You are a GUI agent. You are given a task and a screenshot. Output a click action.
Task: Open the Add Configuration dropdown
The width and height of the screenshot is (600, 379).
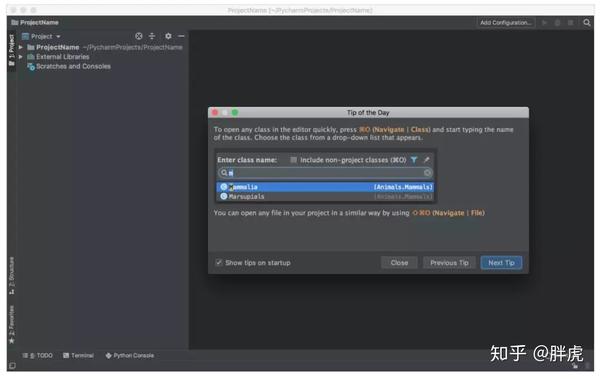tap(505, 23)
